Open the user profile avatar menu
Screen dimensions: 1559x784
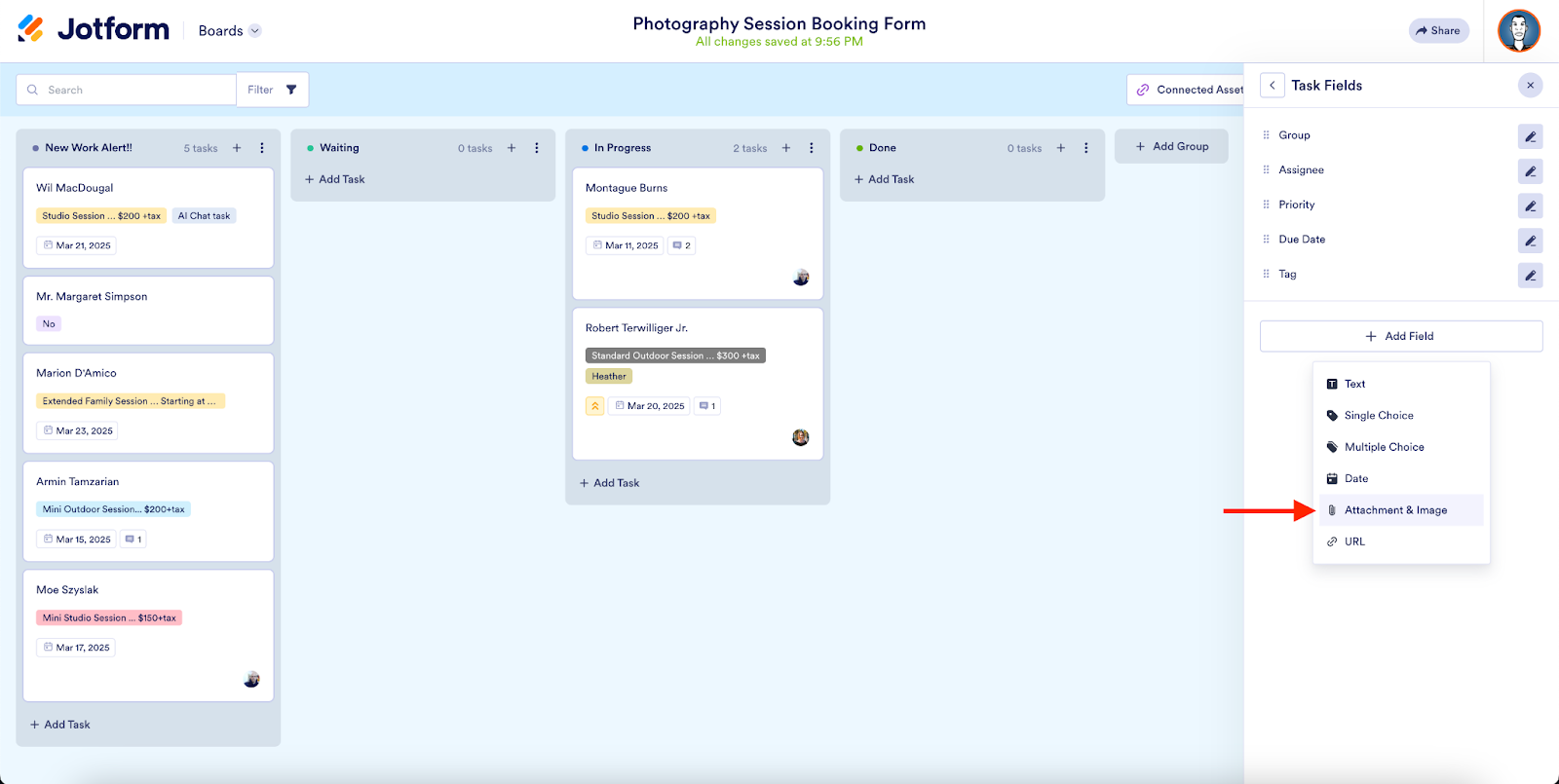pos(1518,31)
